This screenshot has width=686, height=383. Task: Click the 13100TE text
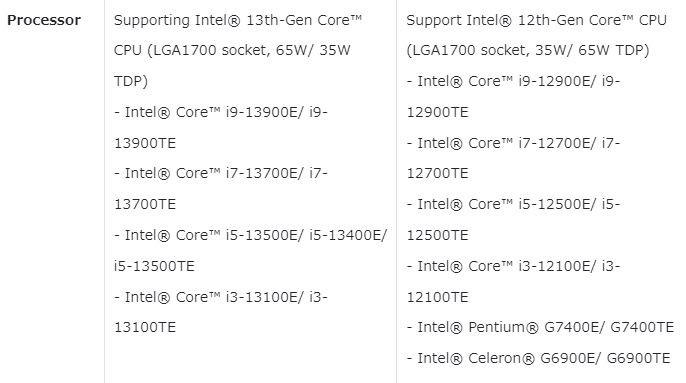[x=145, y=327]
